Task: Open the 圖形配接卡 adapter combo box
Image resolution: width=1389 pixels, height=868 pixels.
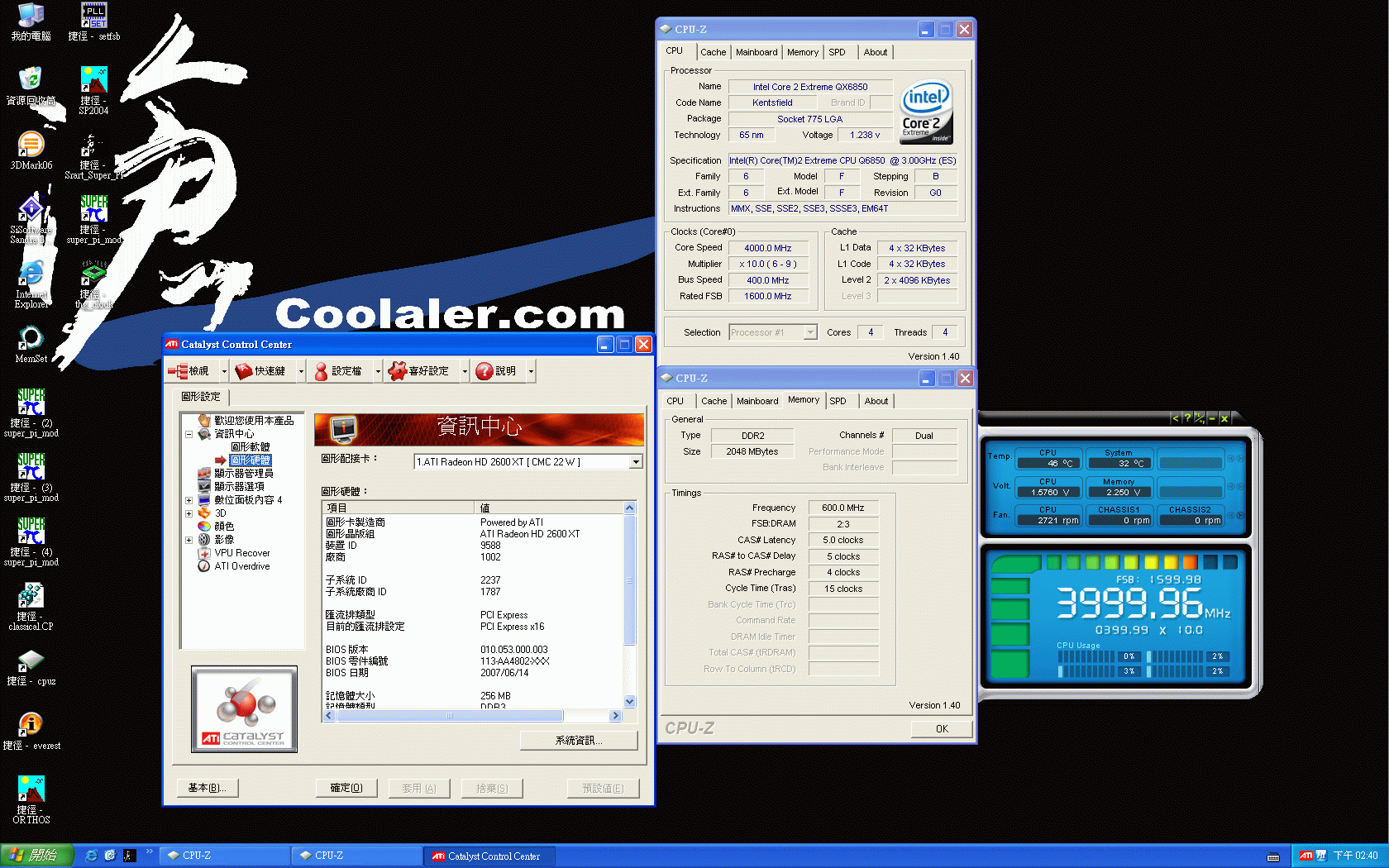Action: click(x=528, y=462)
